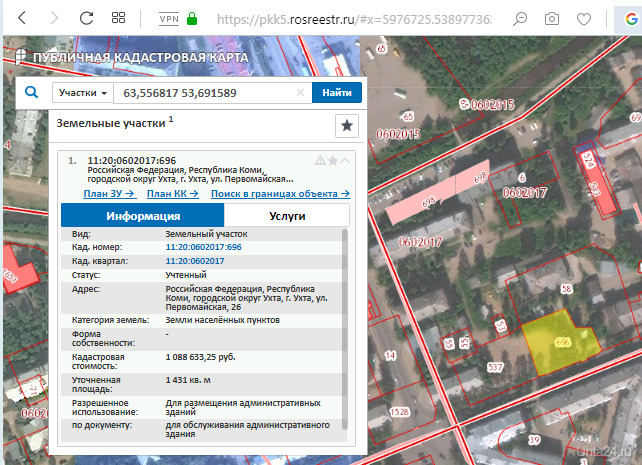The height and width of the screenshot is (465, 642).
Task: Click parcel label 14 on map
Action: tap(390, 355)
